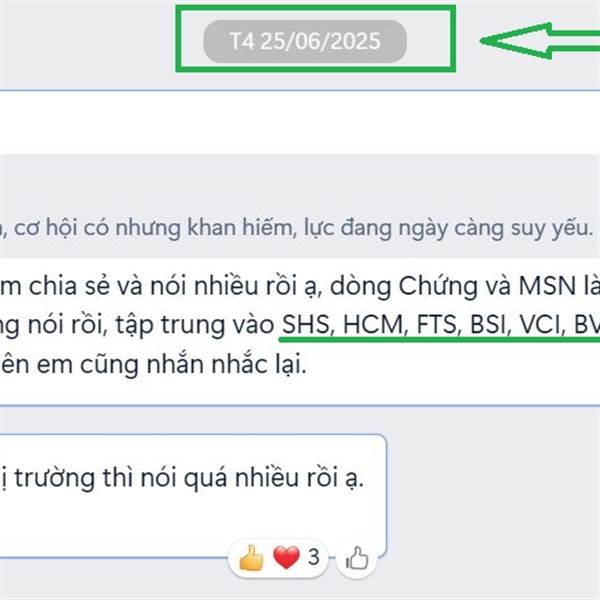The image size is (600, 600).
Task: Tap the outlined like button beside reactions
Action: pos(357,558)
